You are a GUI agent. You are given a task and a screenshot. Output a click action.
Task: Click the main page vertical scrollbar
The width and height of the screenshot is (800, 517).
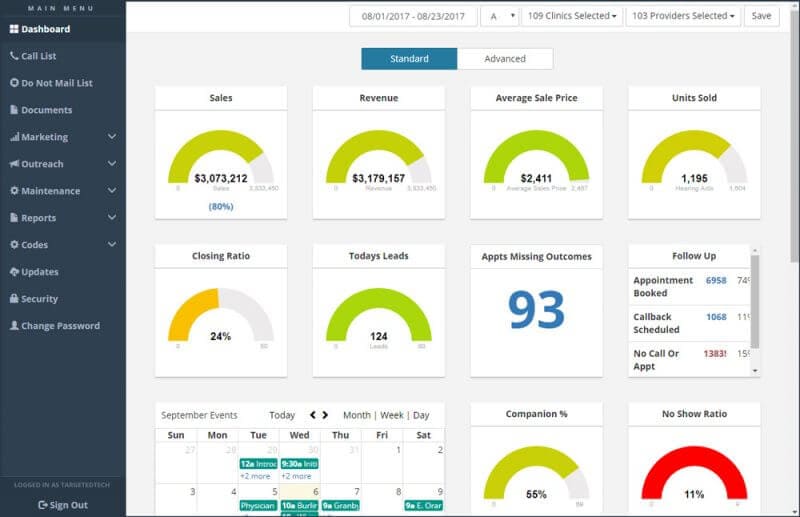(x=795, y=135)
